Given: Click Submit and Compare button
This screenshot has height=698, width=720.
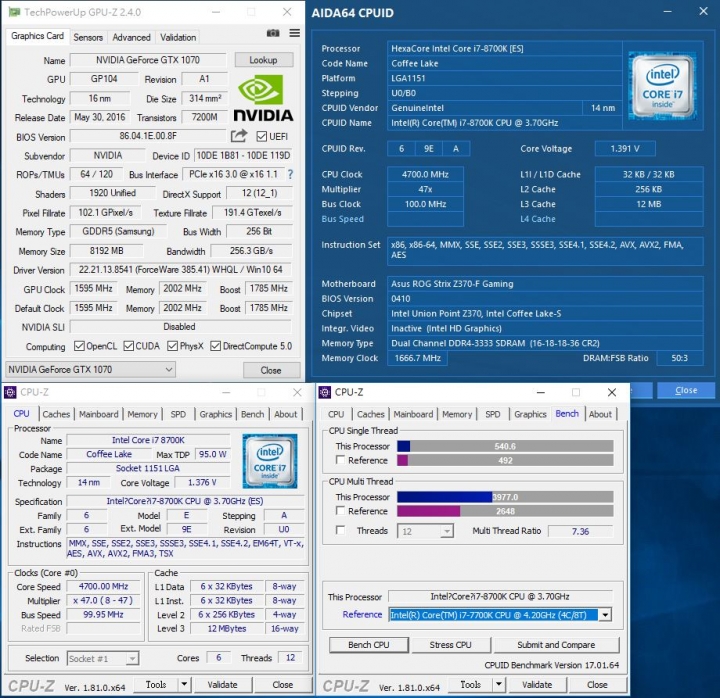Looking at the screenshot, I should [556, 645].
